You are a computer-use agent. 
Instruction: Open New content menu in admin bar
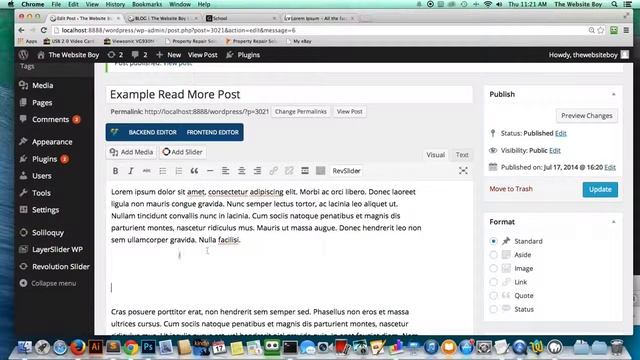pyautogui.click(x=169, y=55)
